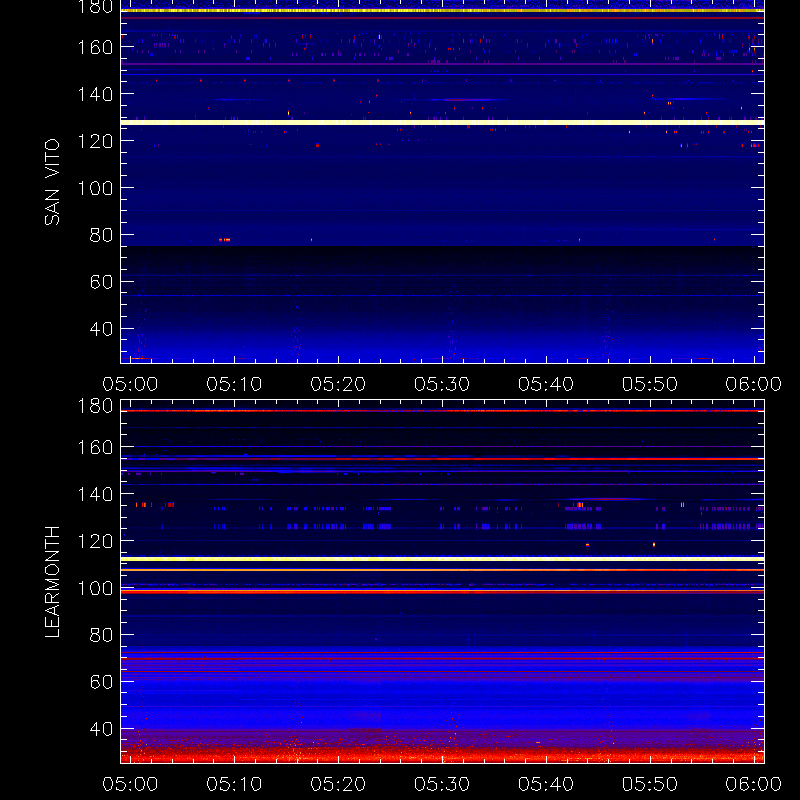Select the 40 tick label on SAN VITO axis
Screen dimensions: 800x800
tap(101, 329)
